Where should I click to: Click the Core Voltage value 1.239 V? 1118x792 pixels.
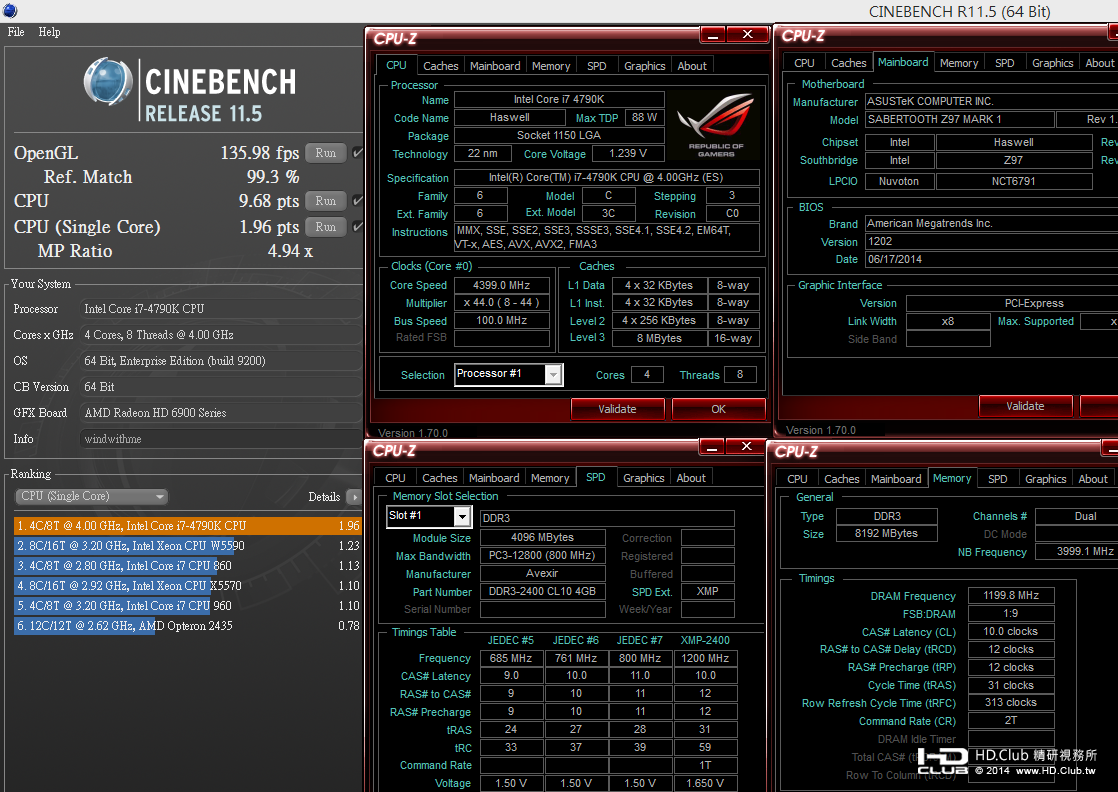pyautogui.click(x=628, y=153)
